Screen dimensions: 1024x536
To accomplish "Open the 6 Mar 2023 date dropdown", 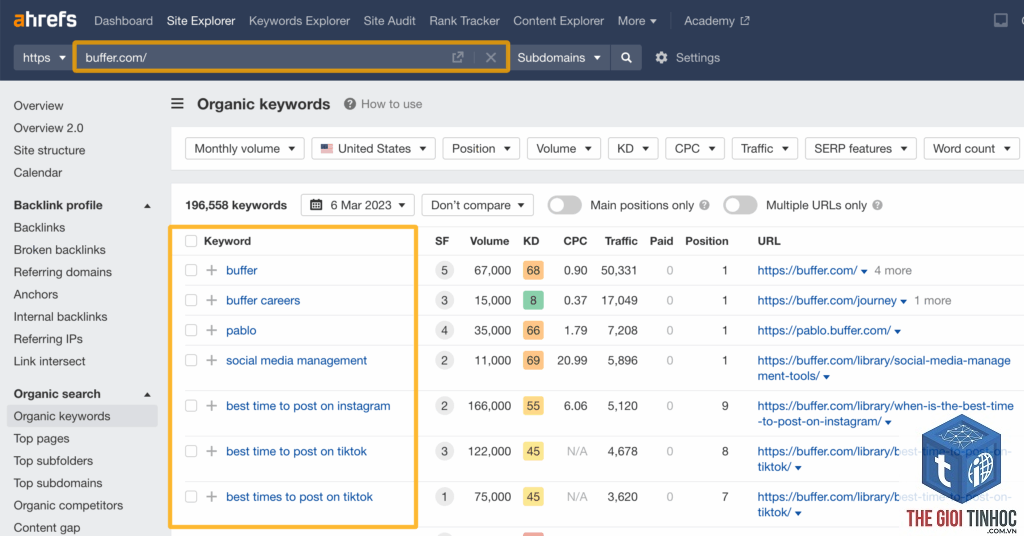I will (x=358, y=205).
